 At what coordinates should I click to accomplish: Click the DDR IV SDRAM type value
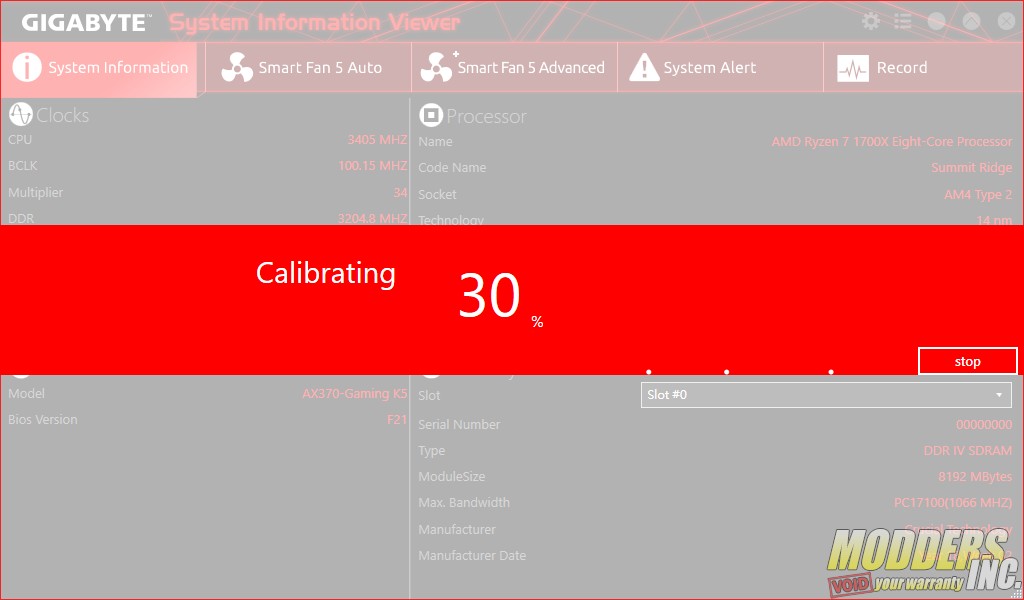click(968, 450)
